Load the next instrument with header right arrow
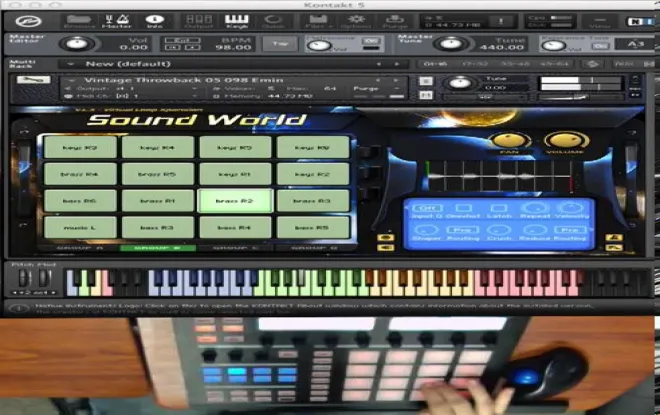 (x=396, y=80)
